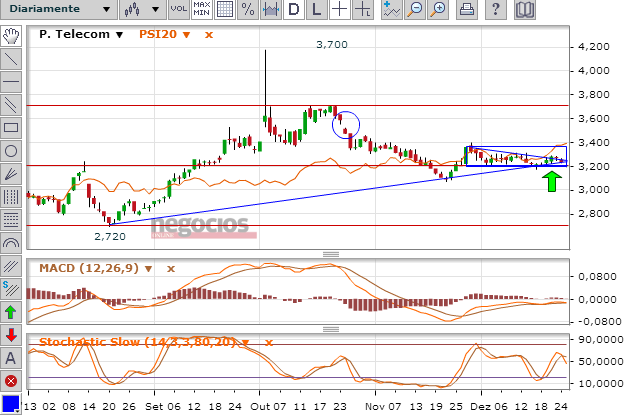Select the A text annotation tool

click(11, 358)
